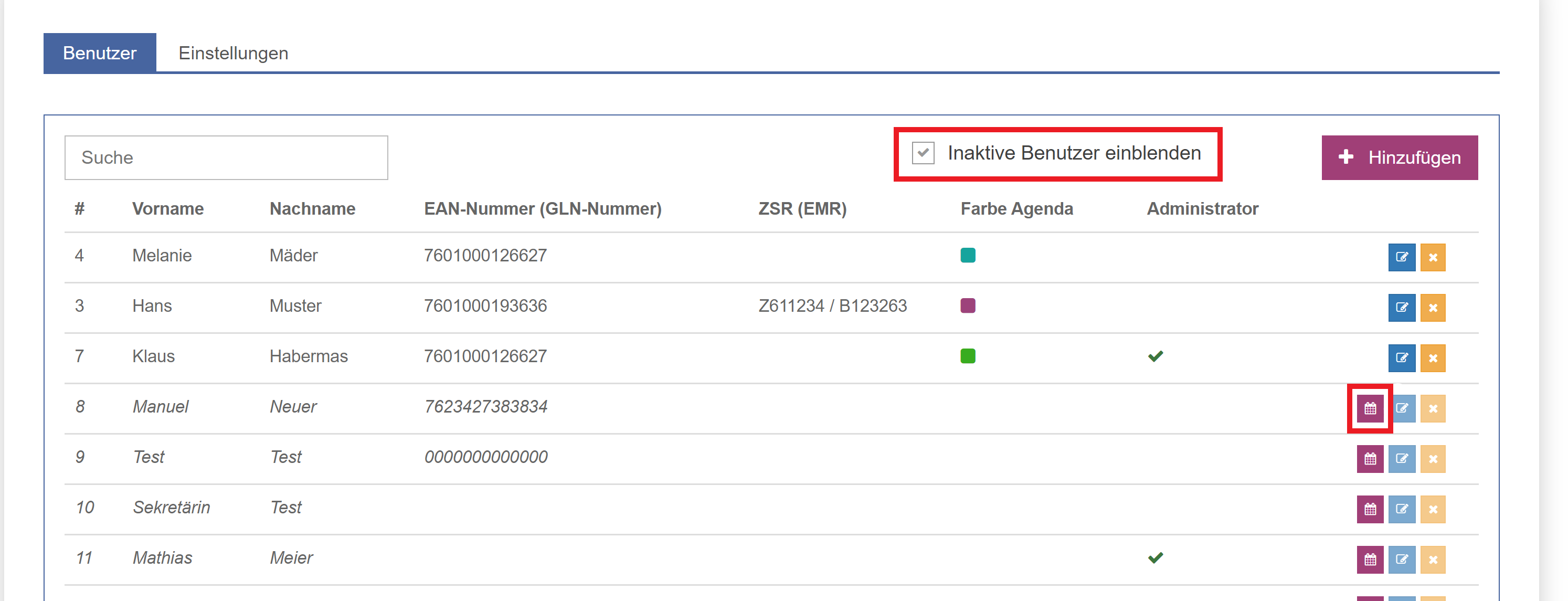
Task: Open edit for Klaus Habermas
Action: (x=1401, y=358)
